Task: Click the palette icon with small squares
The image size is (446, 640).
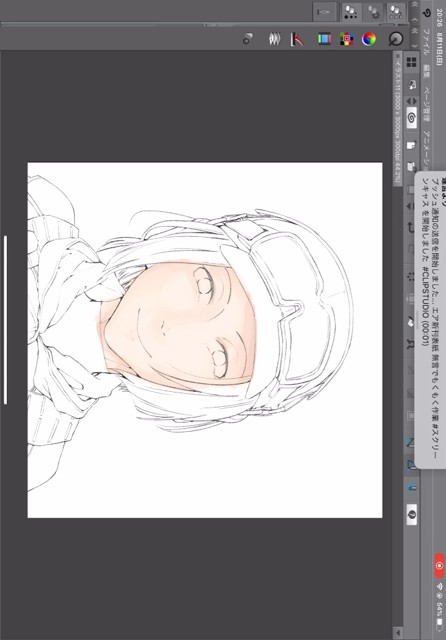Action: point(396,12)
